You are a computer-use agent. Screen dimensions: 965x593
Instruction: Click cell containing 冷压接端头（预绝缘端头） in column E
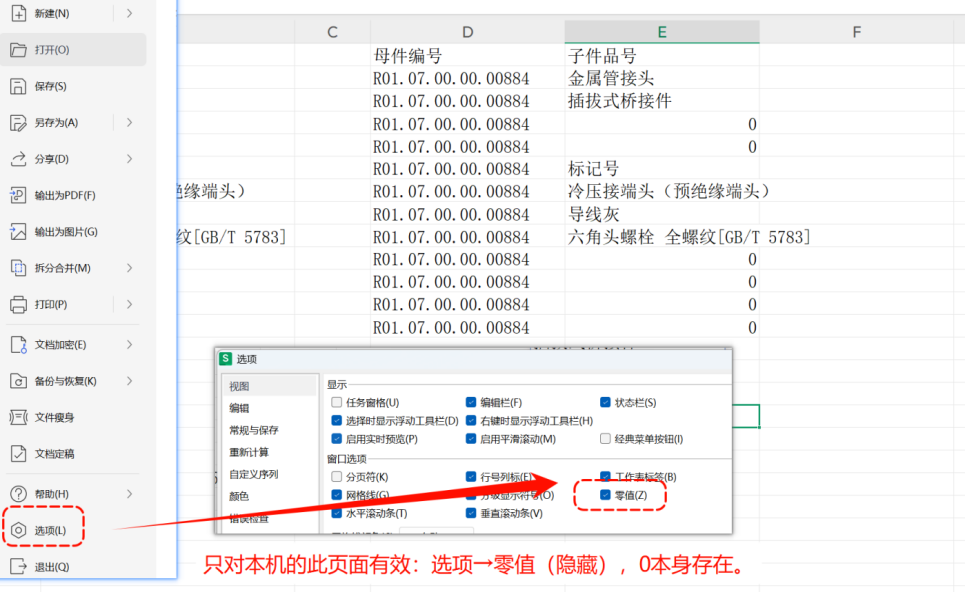(x=662, y=192)
